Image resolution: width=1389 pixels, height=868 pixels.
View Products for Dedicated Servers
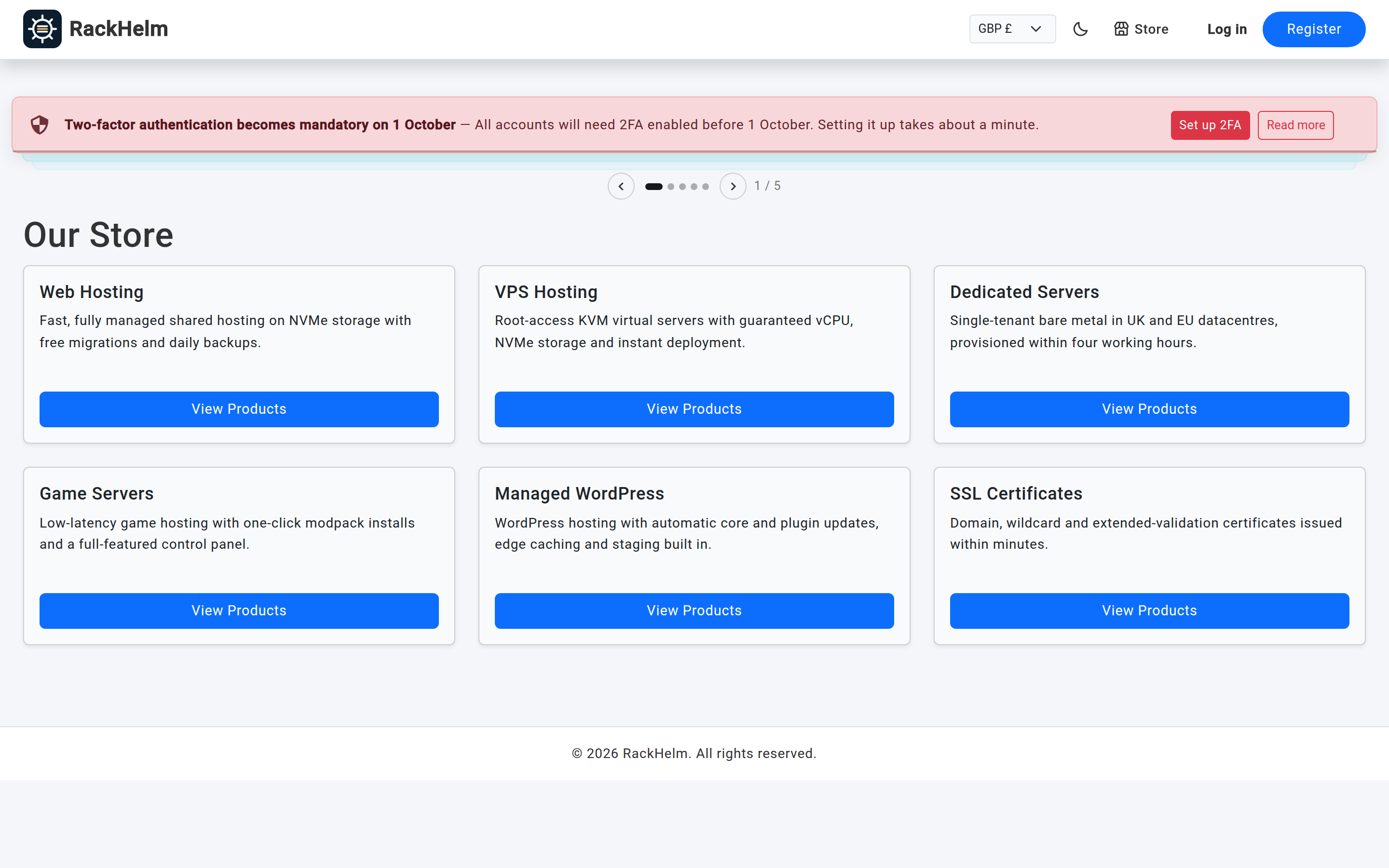[1149, 409]
